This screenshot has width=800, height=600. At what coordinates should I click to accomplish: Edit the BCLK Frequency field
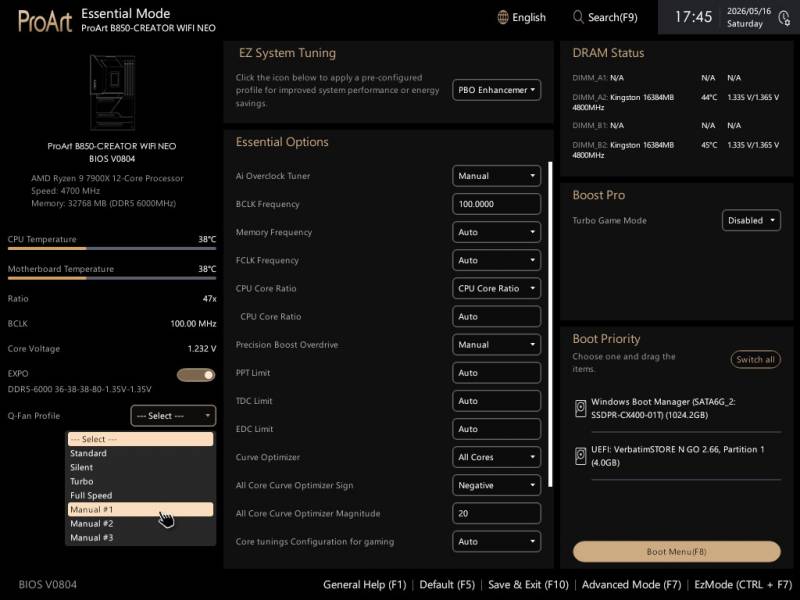(496, 204)
